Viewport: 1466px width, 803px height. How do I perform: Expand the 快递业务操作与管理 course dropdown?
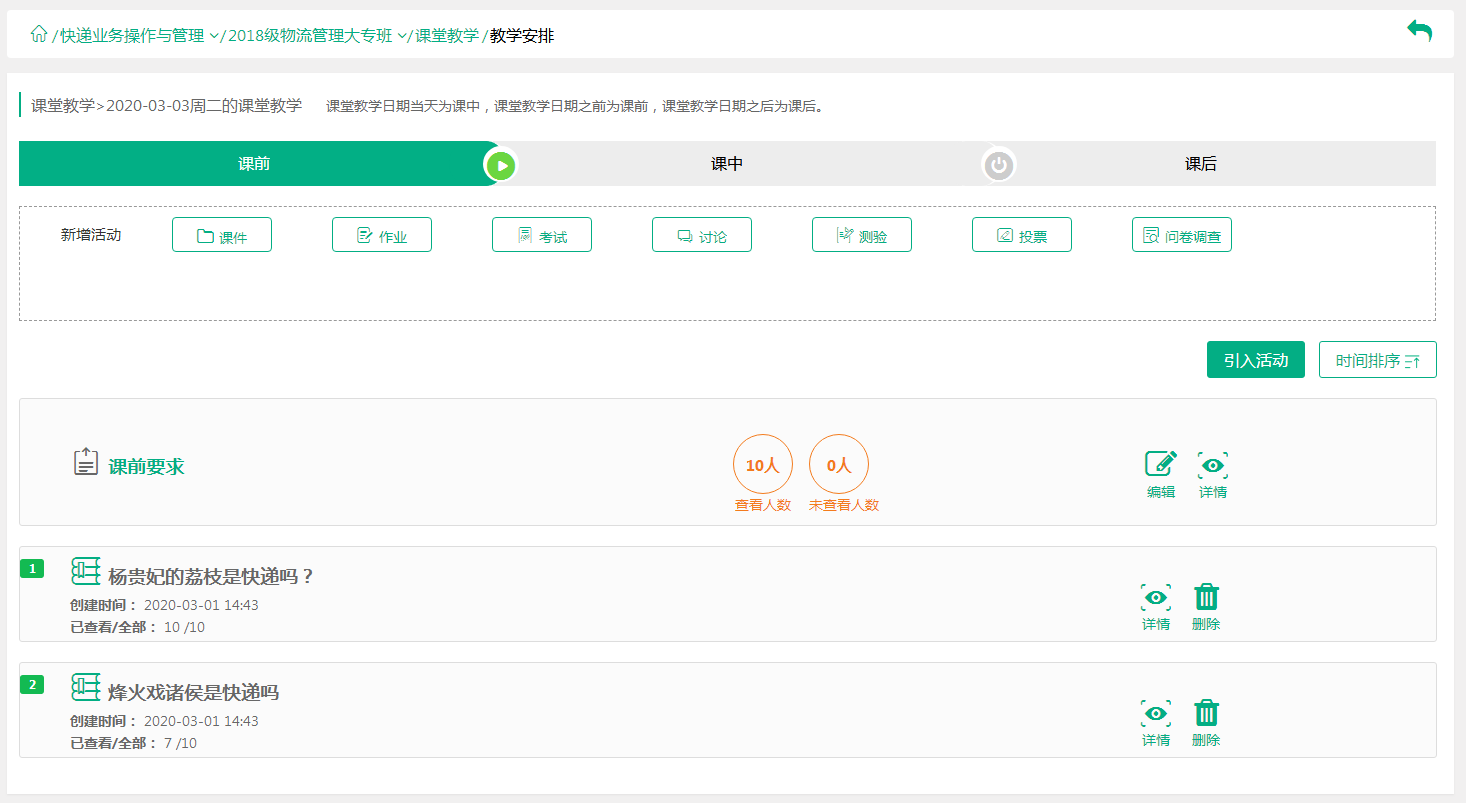point(214,36)
